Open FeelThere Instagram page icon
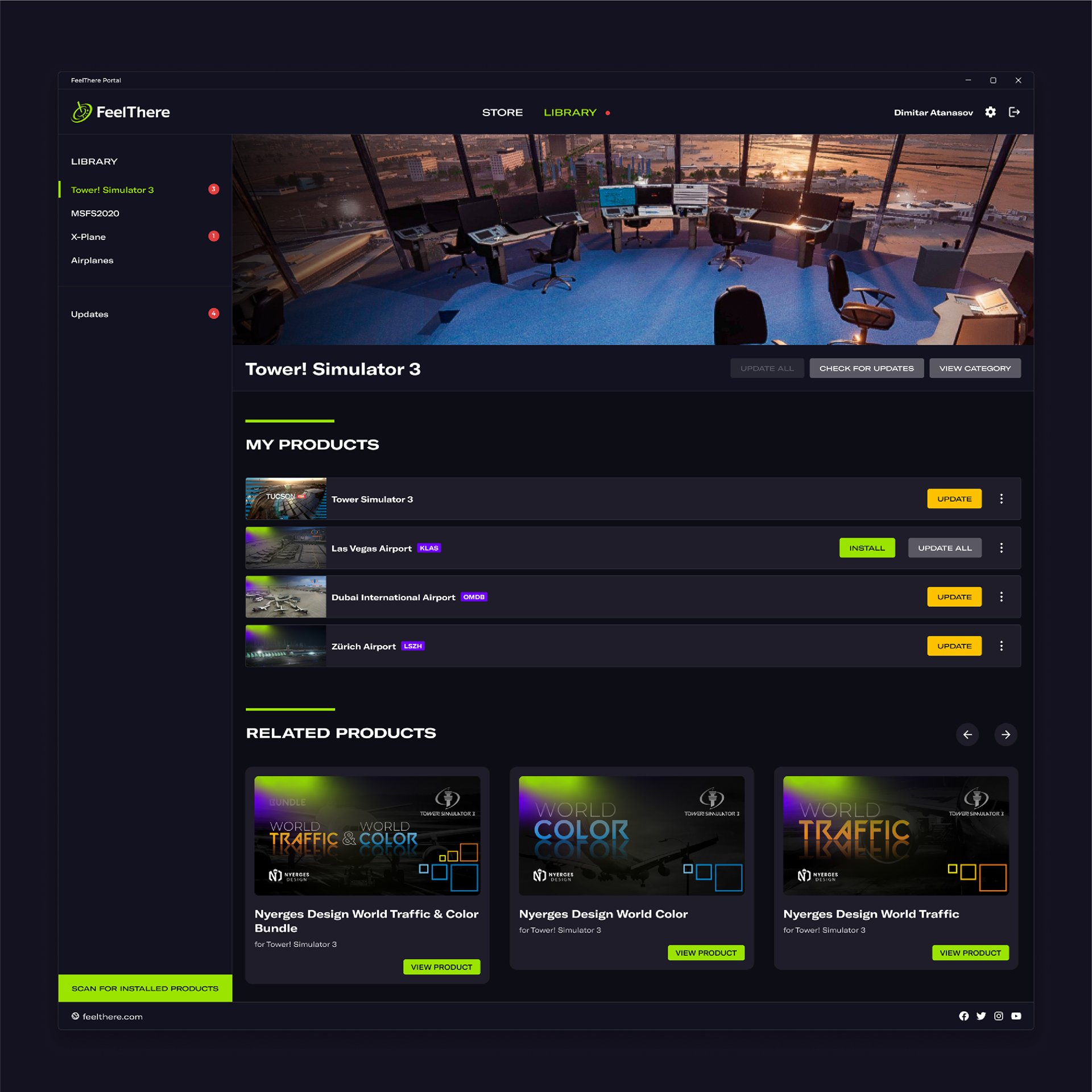Image resolution: width=1092 pixels, height=1092 pixels. pos(999,1016)
